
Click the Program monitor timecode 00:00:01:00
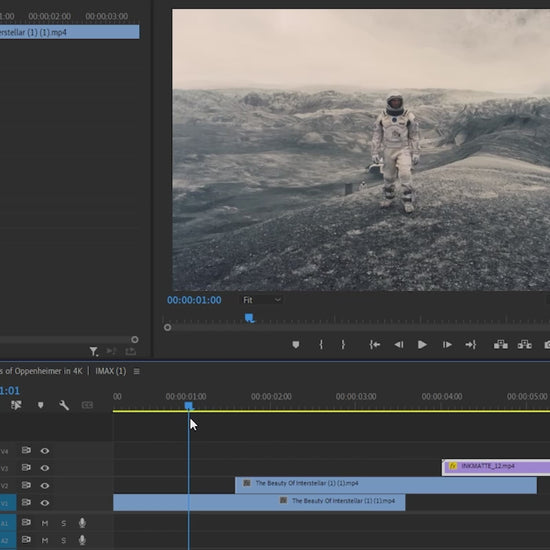194,300
